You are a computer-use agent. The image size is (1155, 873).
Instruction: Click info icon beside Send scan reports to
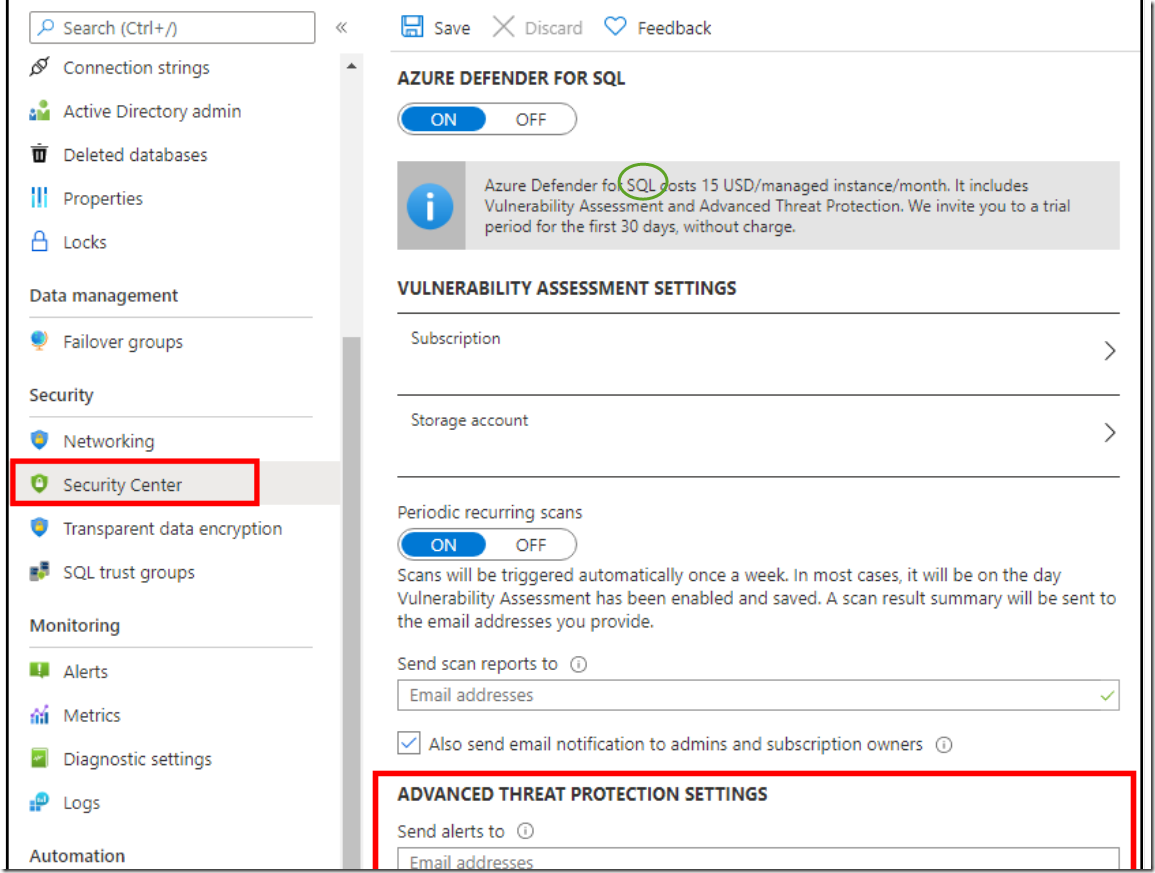point(578,664)
